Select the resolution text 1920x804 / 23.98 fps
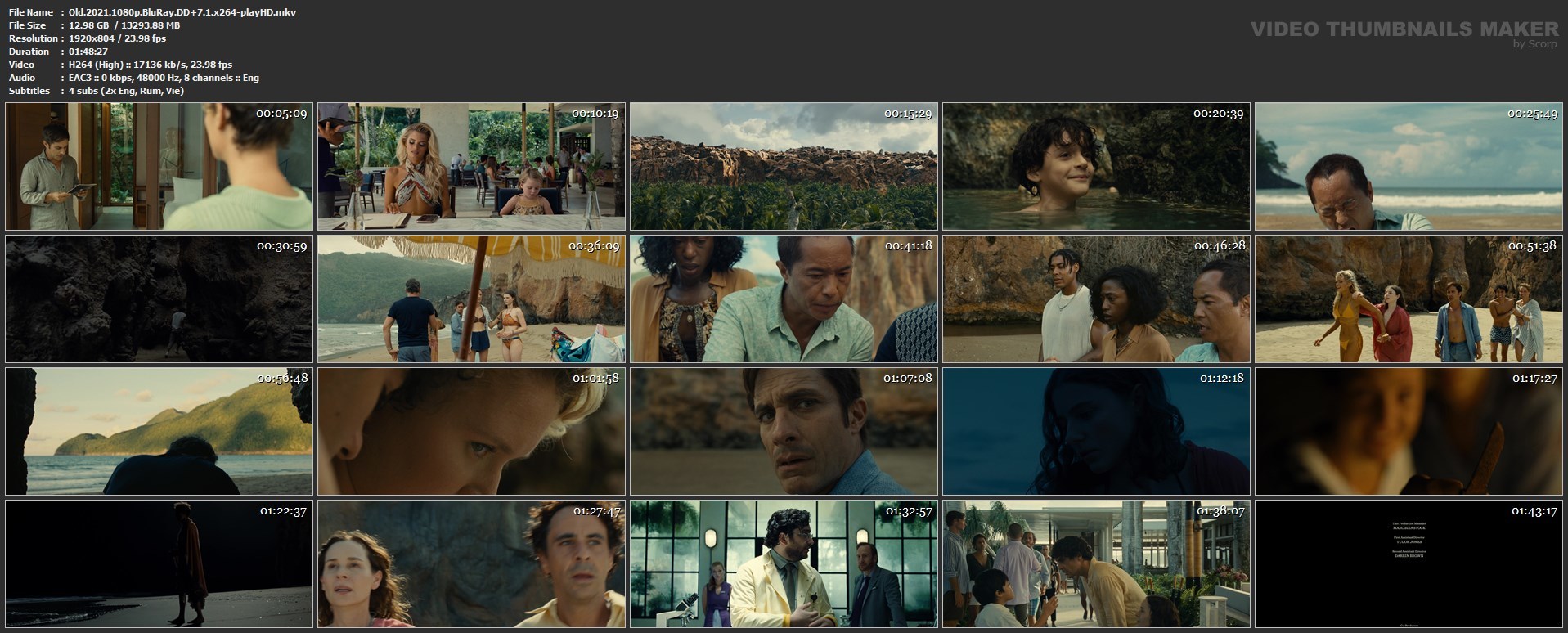The width and height of the screenshot is (1568, 633). coord(117,38)
